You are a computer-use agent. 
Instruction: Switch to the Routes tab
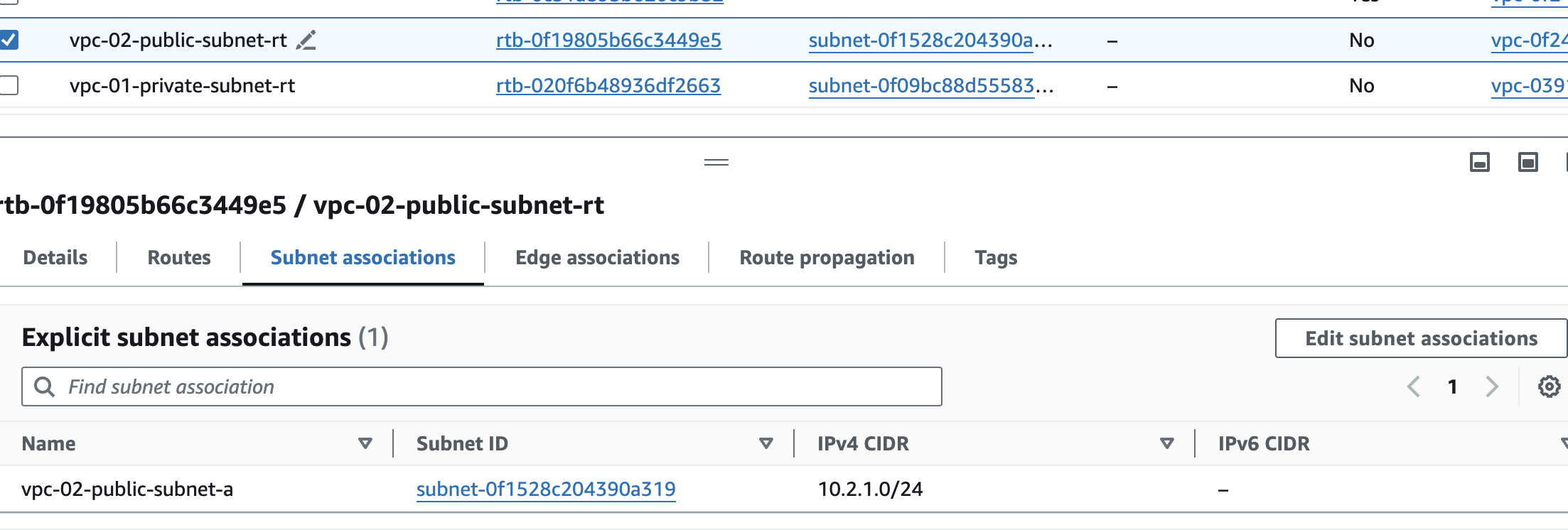(179, 258)
